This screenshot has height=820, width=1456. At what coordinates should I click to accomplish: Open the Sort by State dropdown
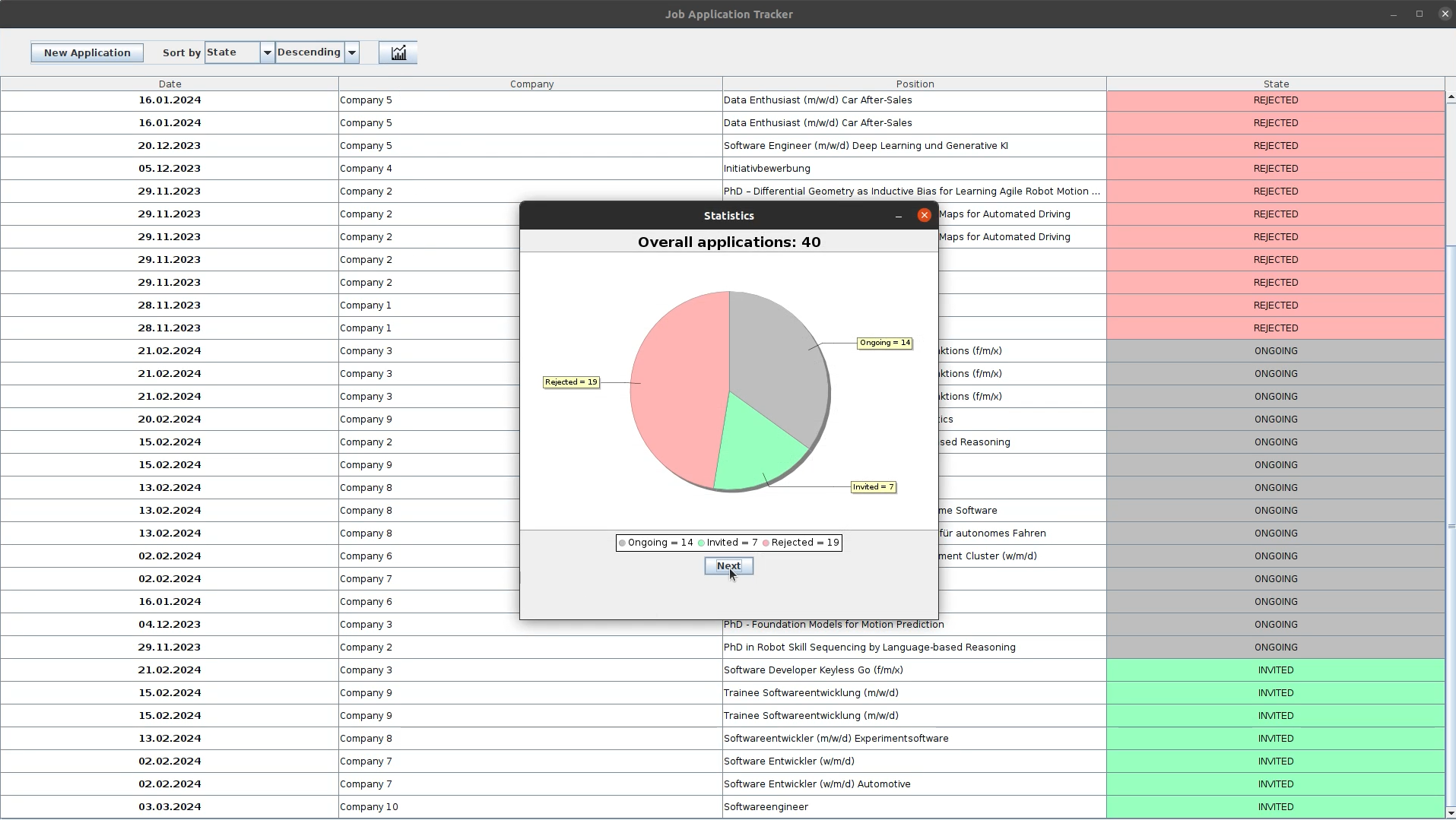point(267,52)
